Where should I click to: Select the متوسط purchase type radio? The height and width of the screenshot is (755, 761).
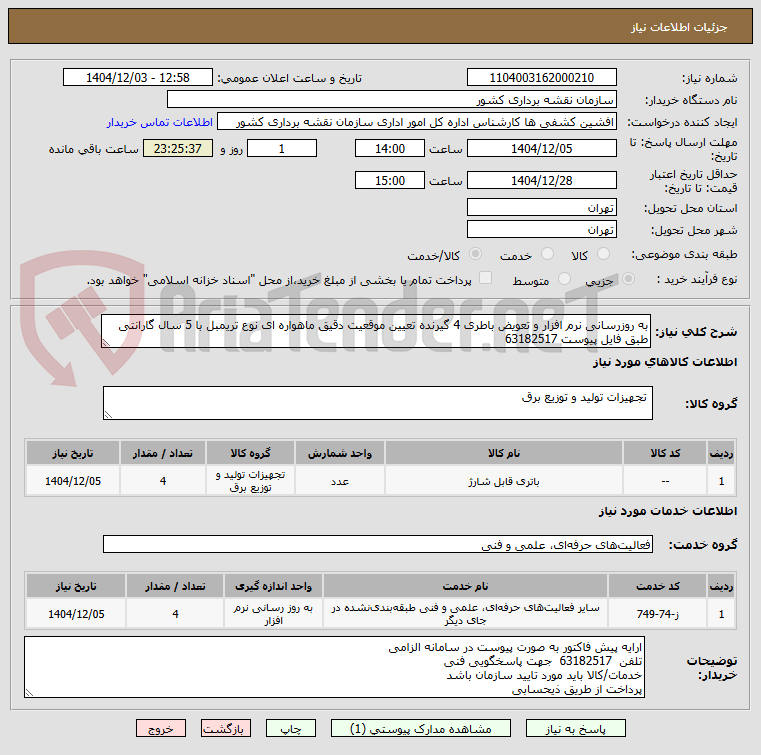click(x=564, y=279)
